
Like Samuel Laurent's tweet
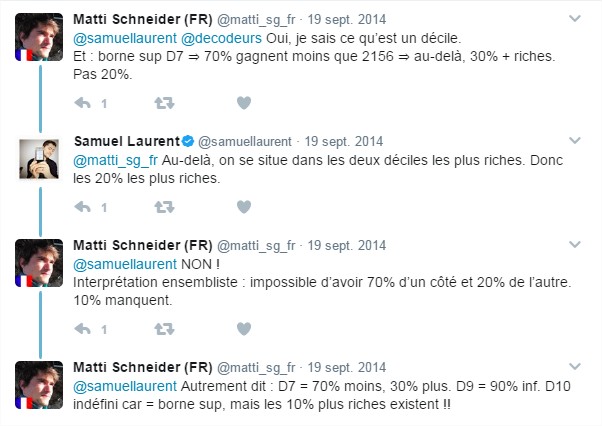(x=244, y=207)
